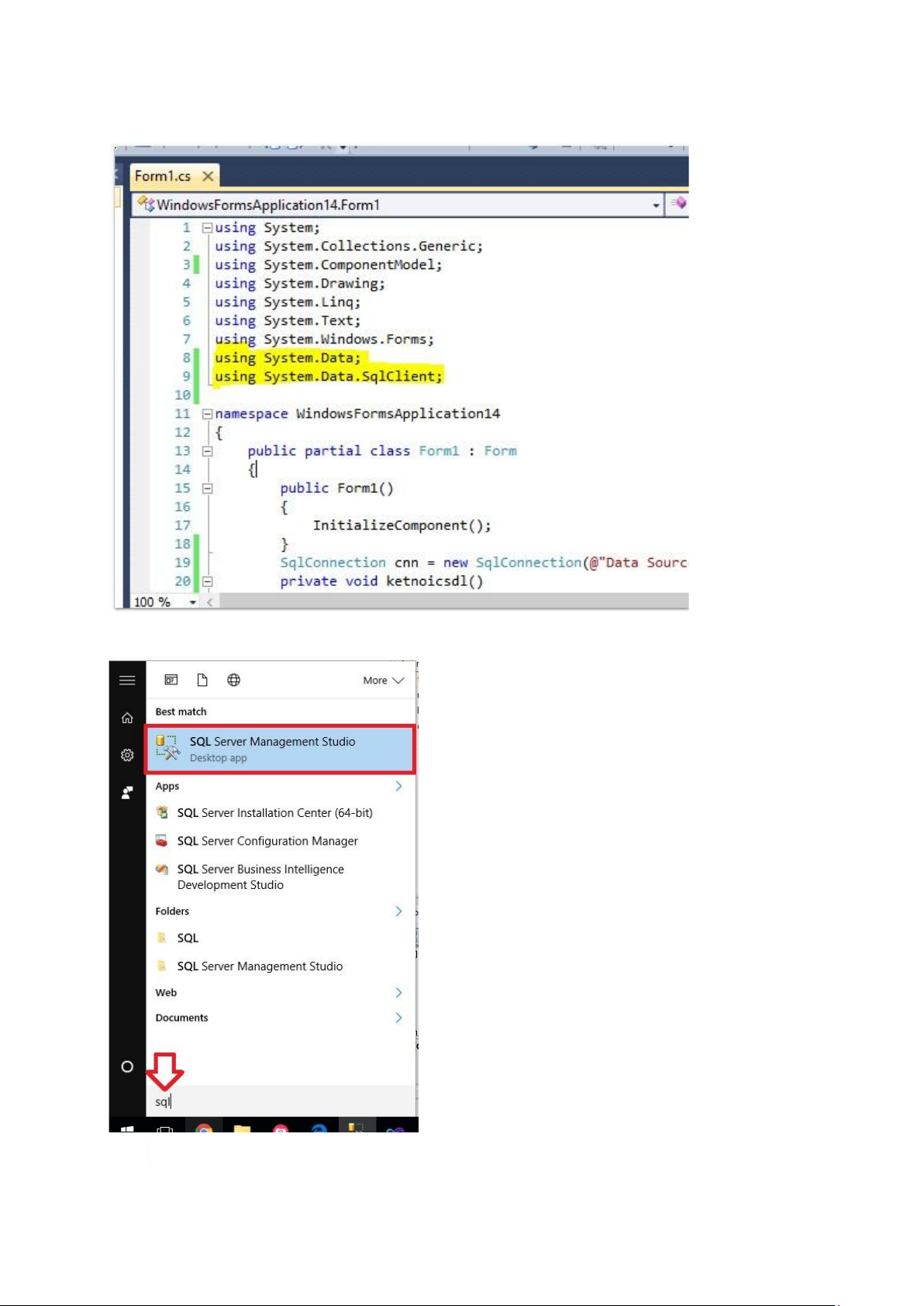The width and height of the screenshot is (924, 1306).
Task: Go to Home in search sidebar
Action: [x=127, y=718]
